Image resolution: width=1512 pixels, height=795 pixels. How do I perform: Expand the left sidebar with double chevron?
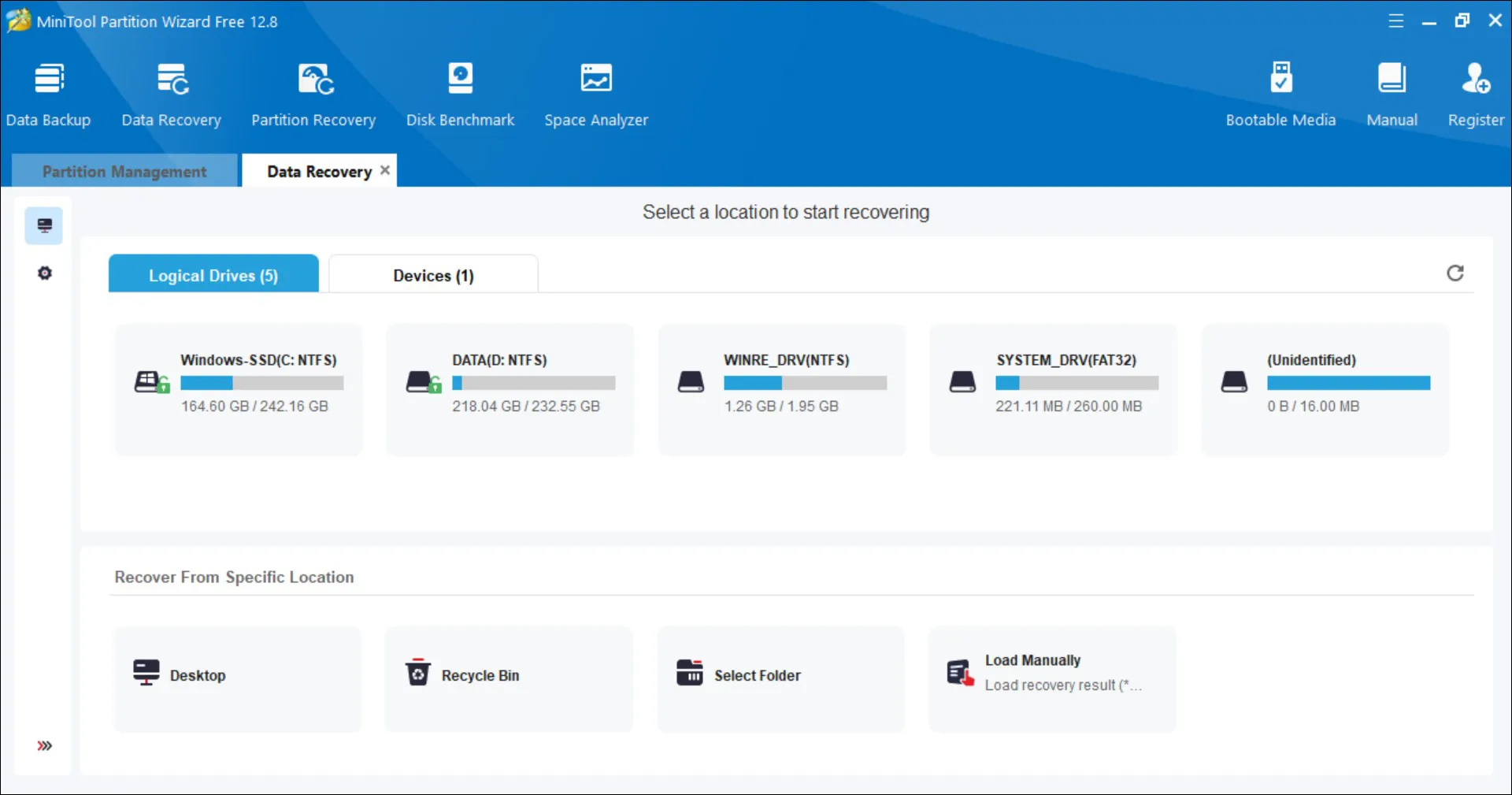[x=45, y=745]
